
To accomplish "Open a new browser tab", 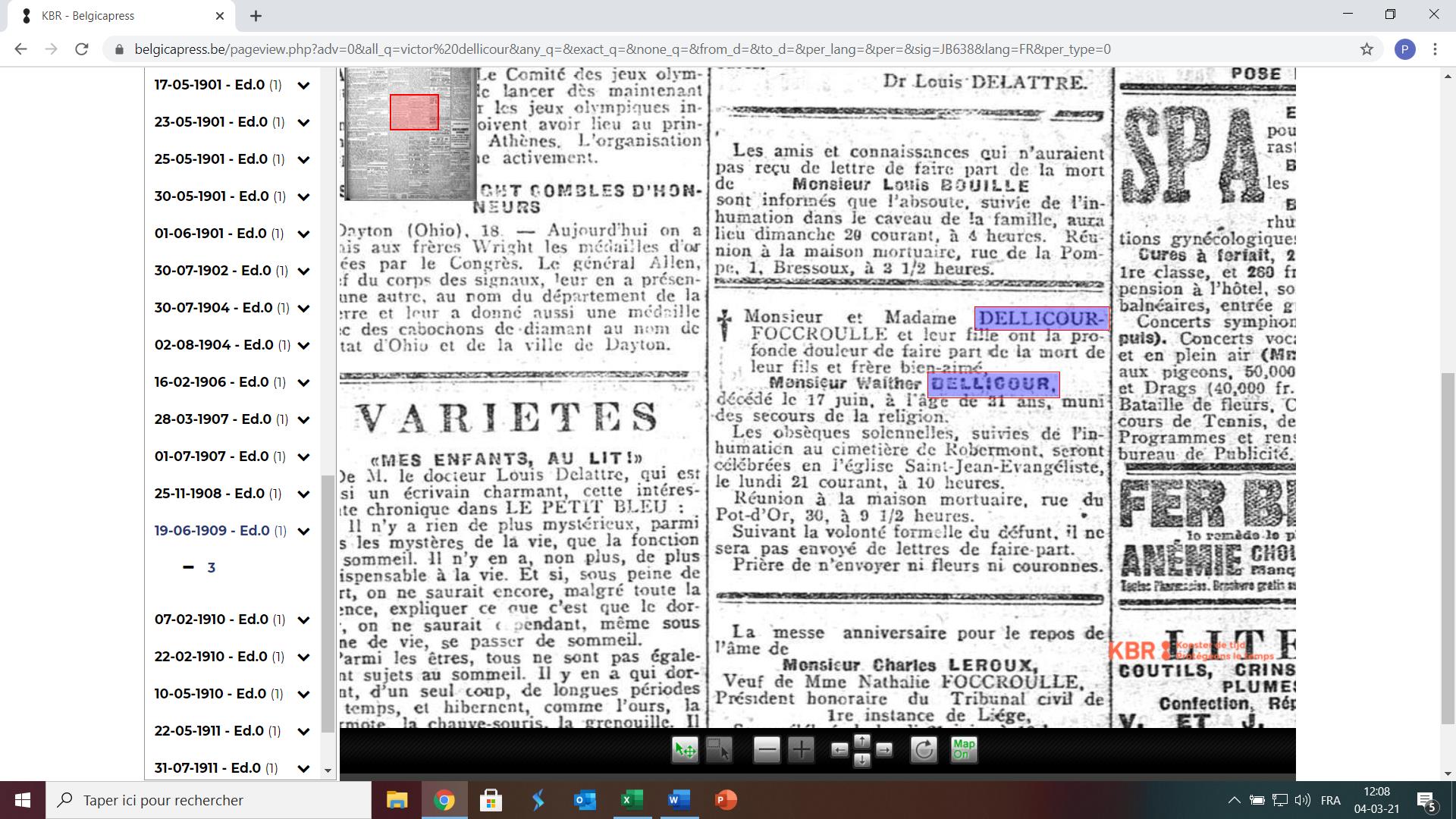I will coord(256,15).
